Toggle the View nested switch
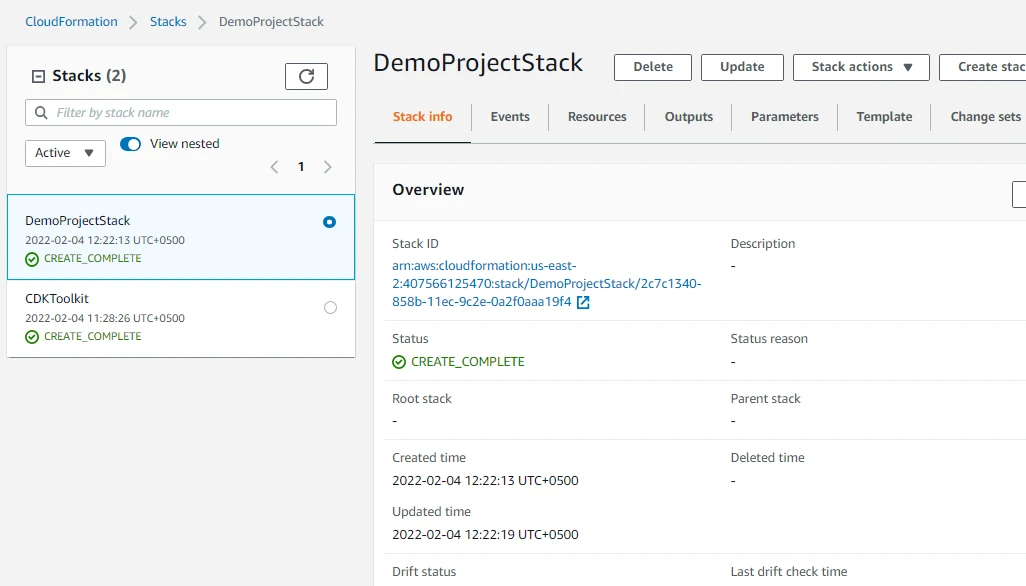 tap(130, 144)
